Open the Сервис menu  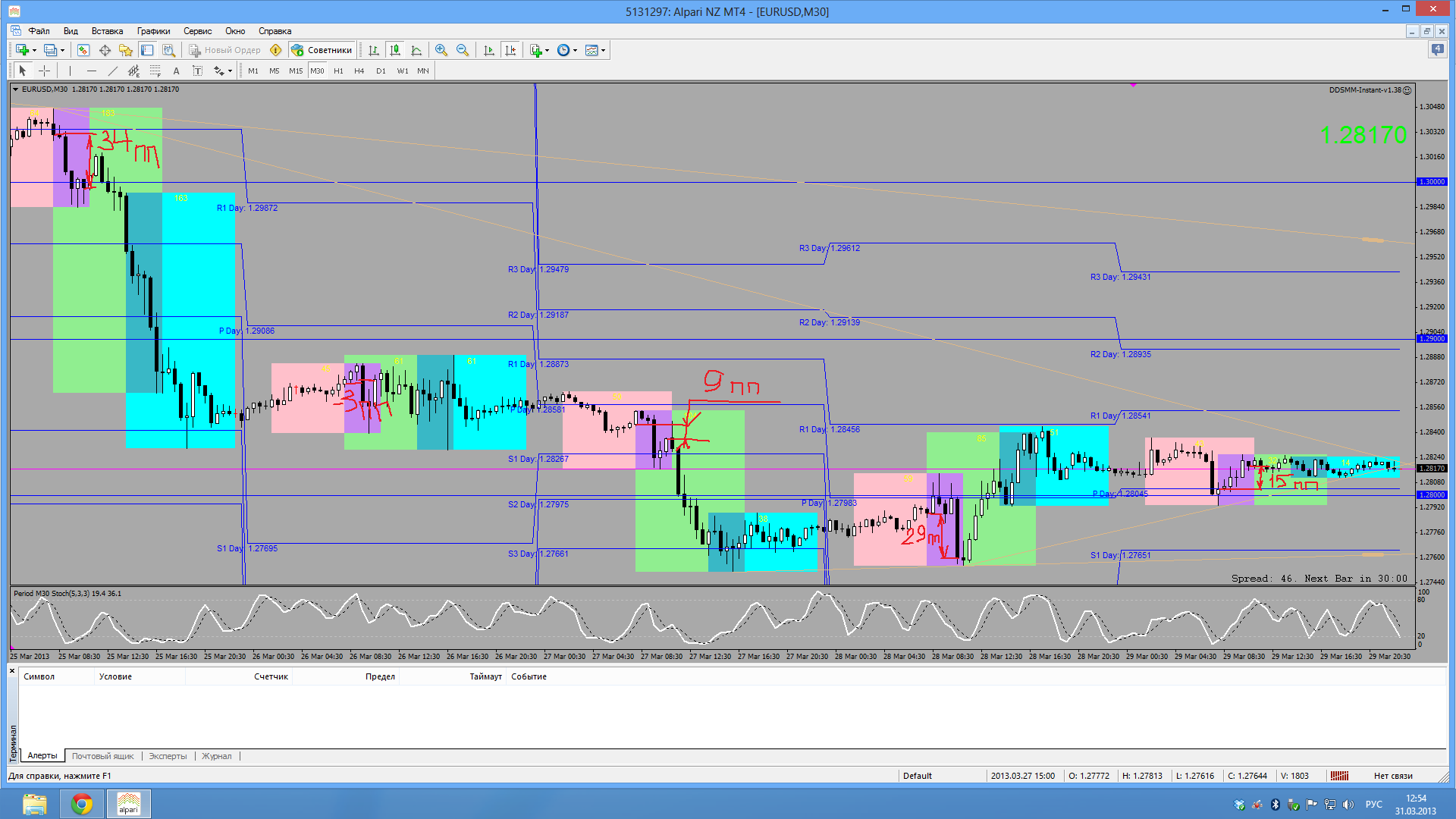tap(197, 31)
